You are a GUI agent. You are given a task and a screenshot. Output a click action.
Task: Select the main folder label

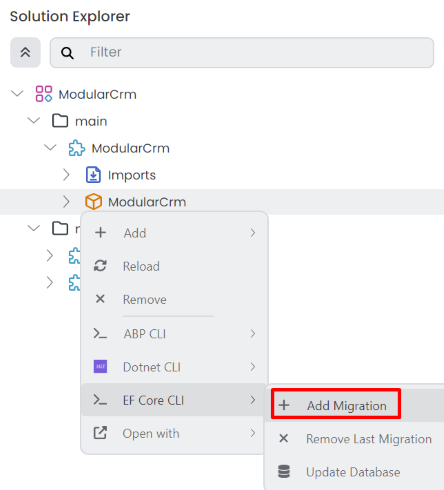(91, 121)
